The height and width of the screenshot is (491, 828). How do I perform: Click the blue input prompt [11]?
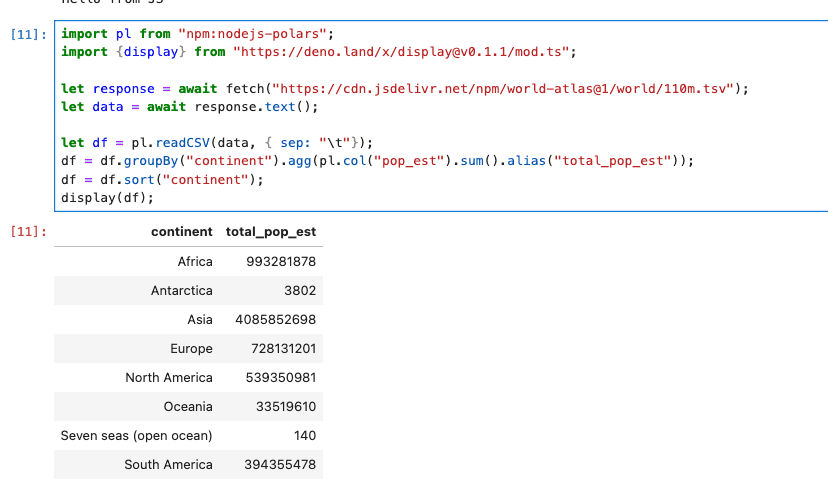25,34
